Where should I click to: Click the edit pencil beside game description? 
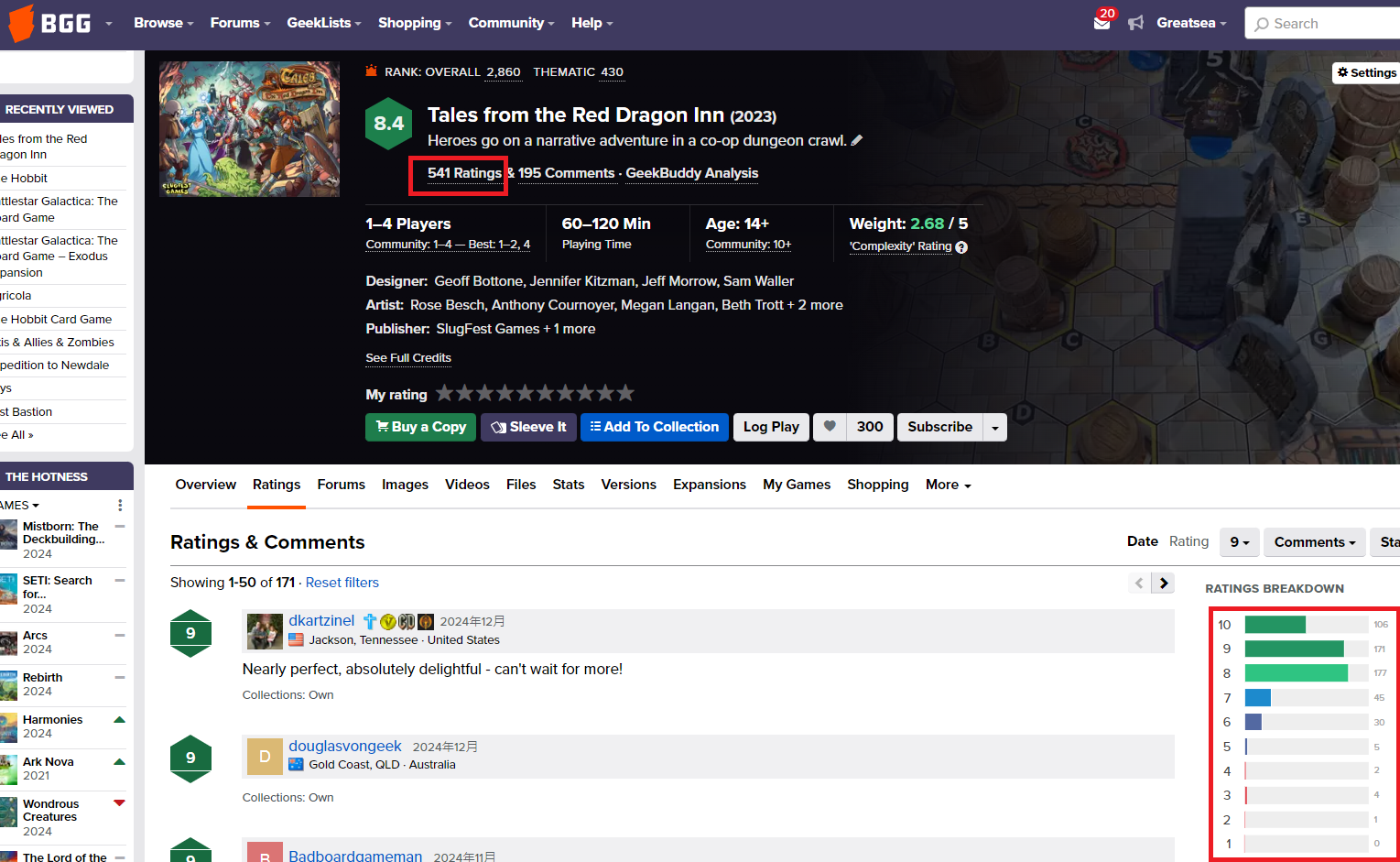857,140
